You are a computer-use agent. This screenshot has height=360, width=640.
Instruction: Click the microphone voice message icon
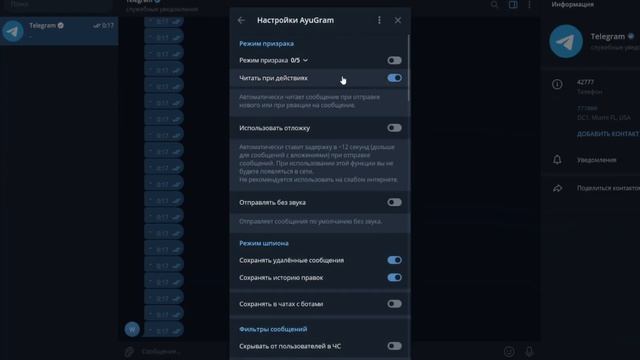pos(529,351)
